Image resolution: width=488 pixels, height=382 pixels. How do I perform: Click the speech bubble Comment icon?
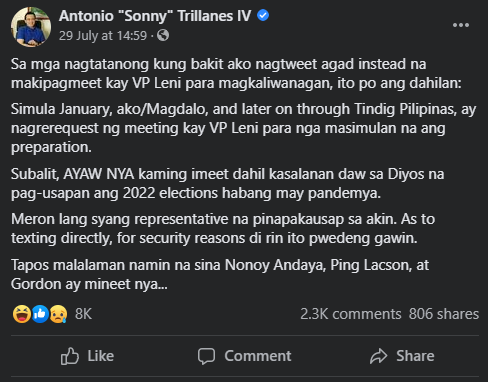point(206,356)
